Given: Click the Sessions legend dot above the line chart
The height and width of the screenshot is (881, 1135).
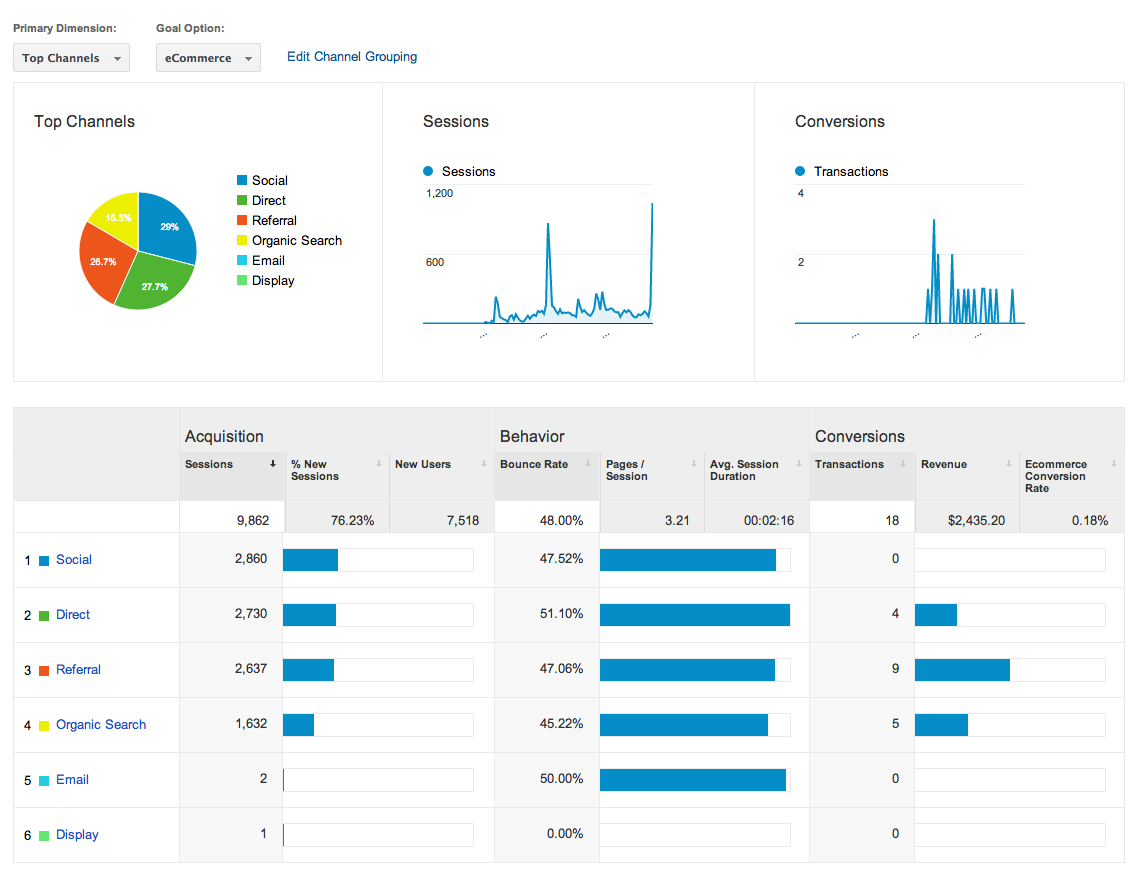Looking at the screenshot, I should (x=428, y=171).
